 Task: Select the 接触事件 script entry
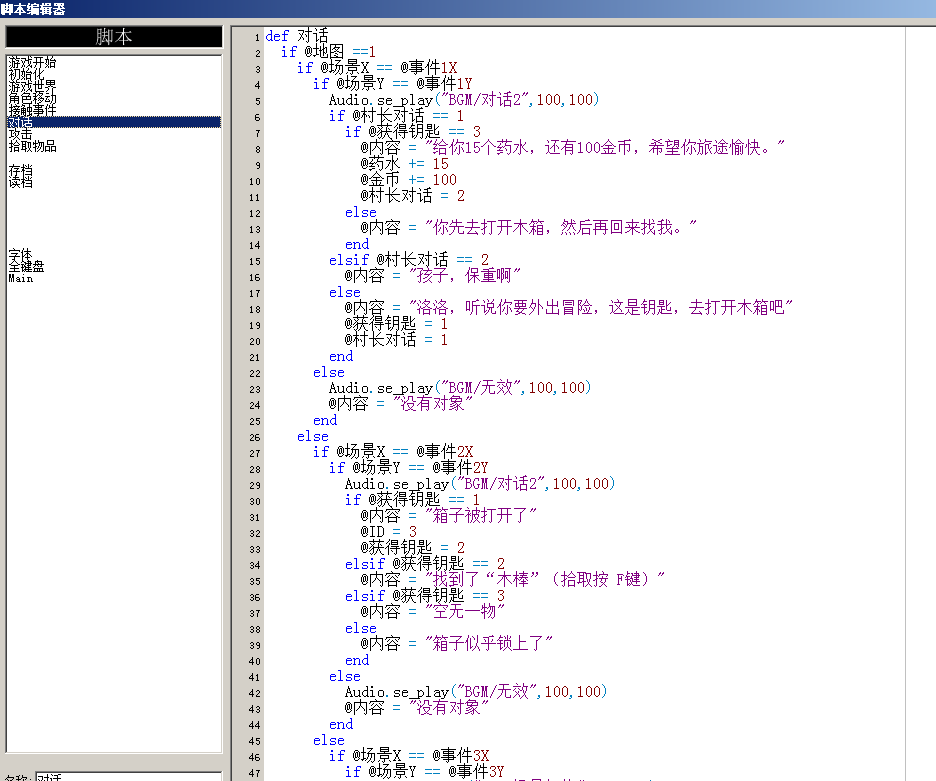tap(32, 110)
